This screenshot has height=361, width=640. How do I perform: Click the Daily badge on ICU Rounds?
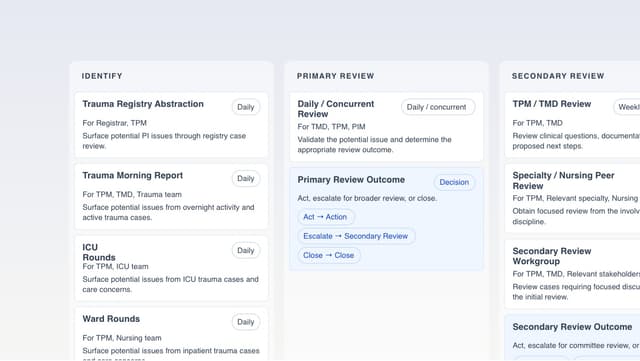tap(246, 250)
